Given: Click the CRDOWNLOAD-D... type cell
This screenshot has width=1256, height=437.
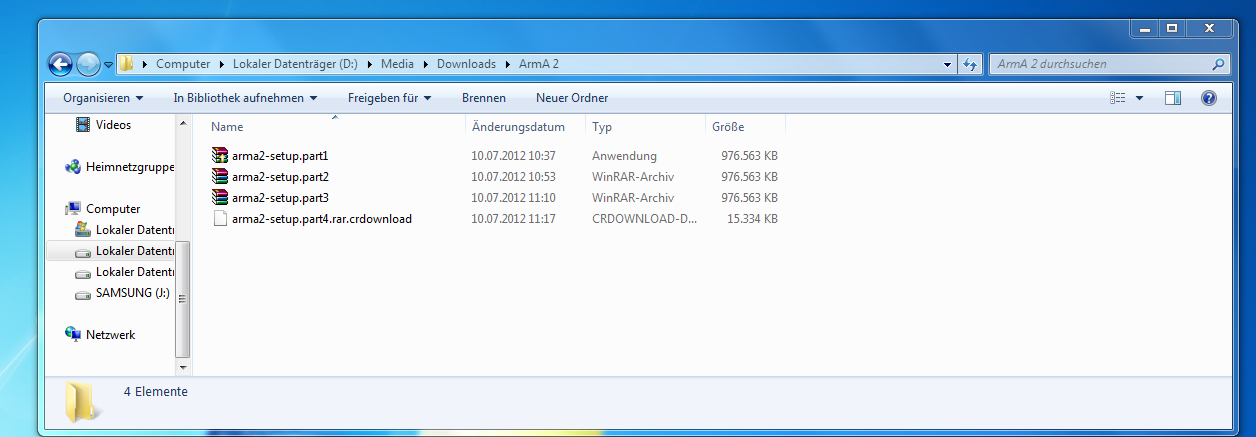Looking at the screenshot, I should click(645, 219).
